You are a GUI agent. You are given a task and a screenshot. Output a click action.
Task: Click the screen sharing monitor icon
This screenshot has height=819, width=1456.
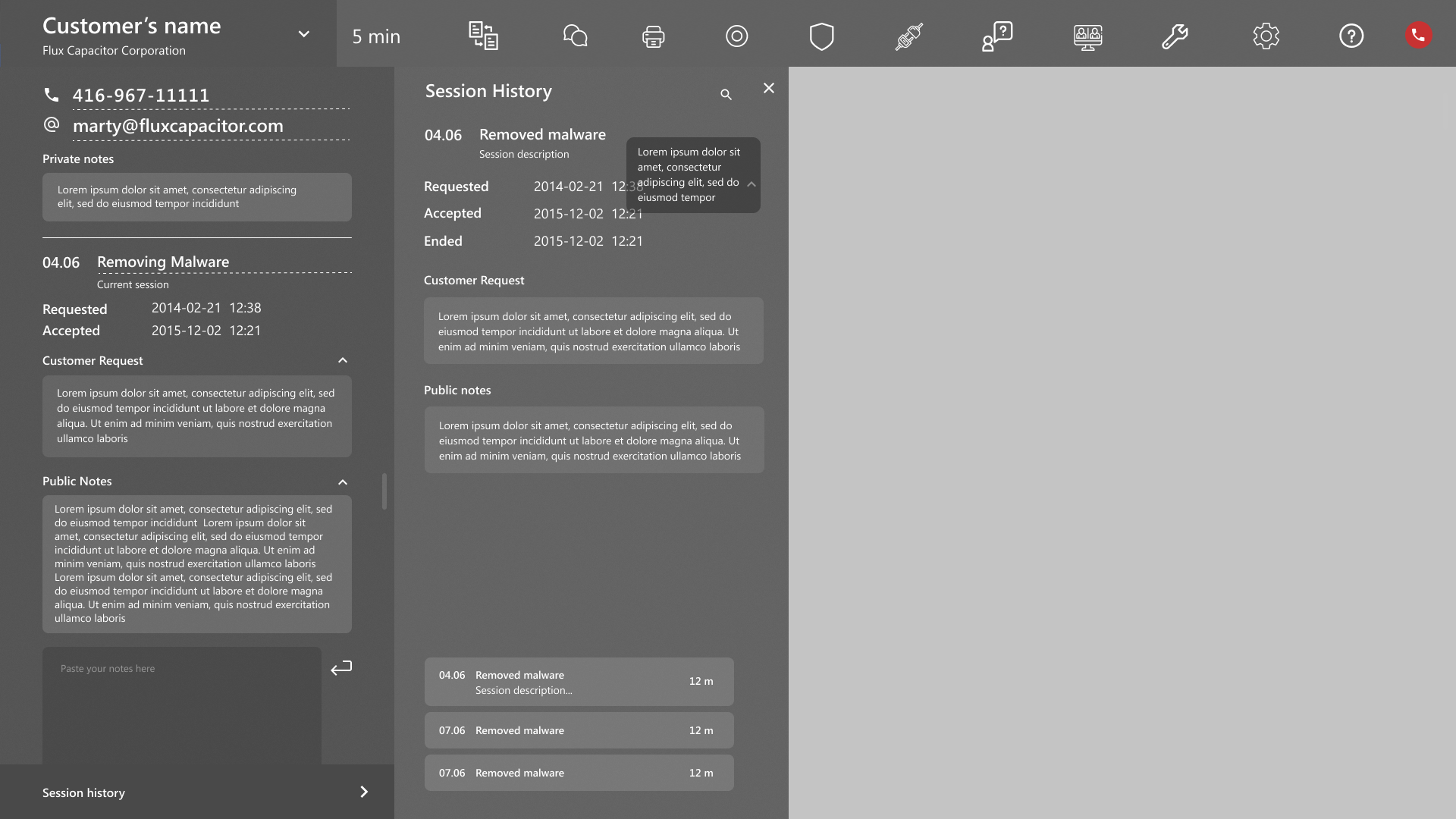click(1087, 36)
